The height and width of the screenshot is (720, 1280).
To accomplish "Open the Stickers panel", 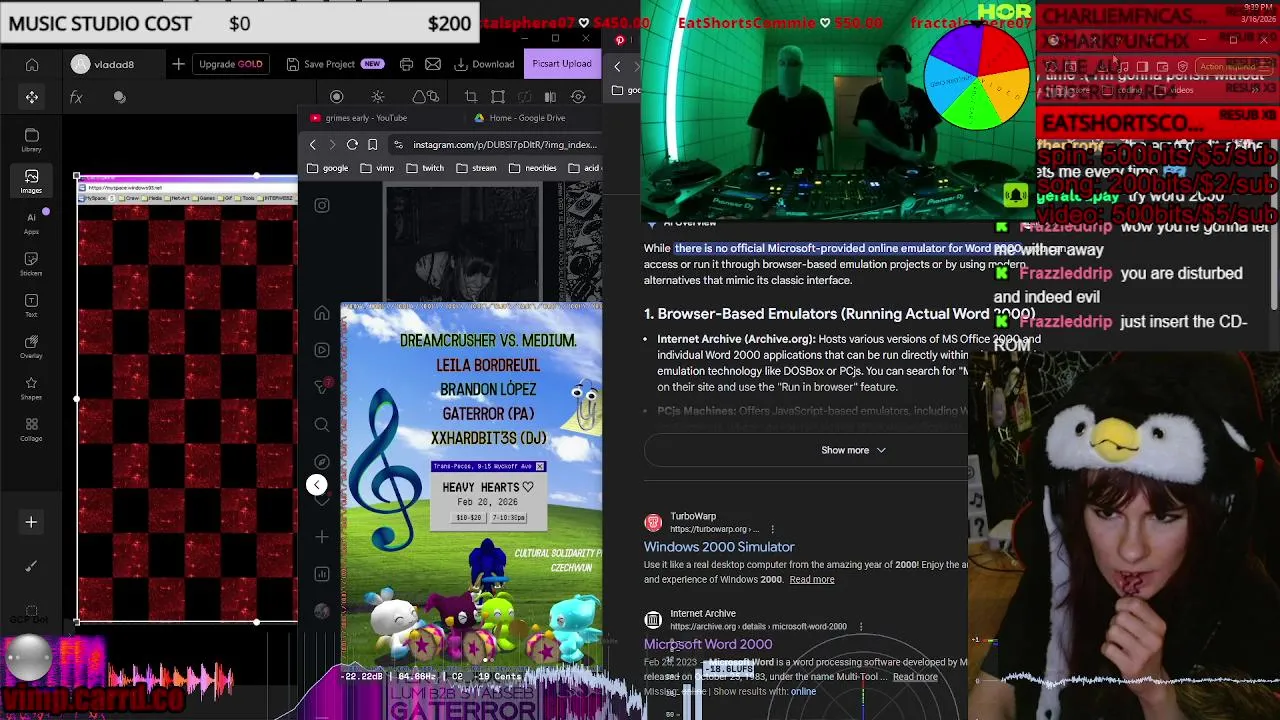I will 31,264.
